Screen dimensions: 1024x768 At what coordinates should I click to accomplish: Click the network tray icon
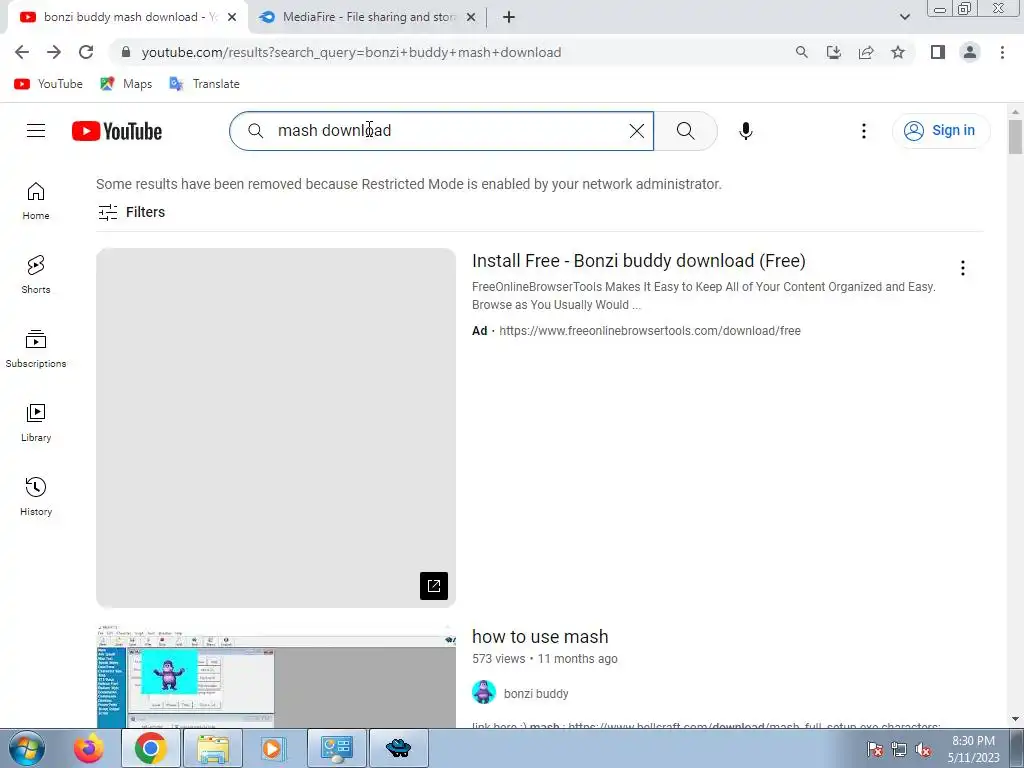899,750
